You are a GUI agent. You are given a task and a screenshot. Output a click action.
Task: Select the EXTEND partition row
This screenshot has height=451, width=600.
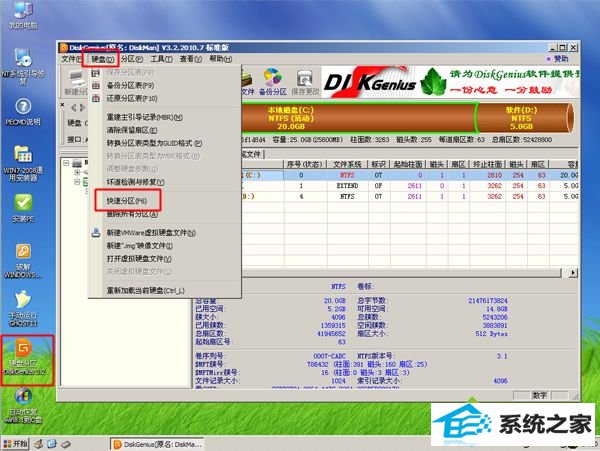point(409,186)
